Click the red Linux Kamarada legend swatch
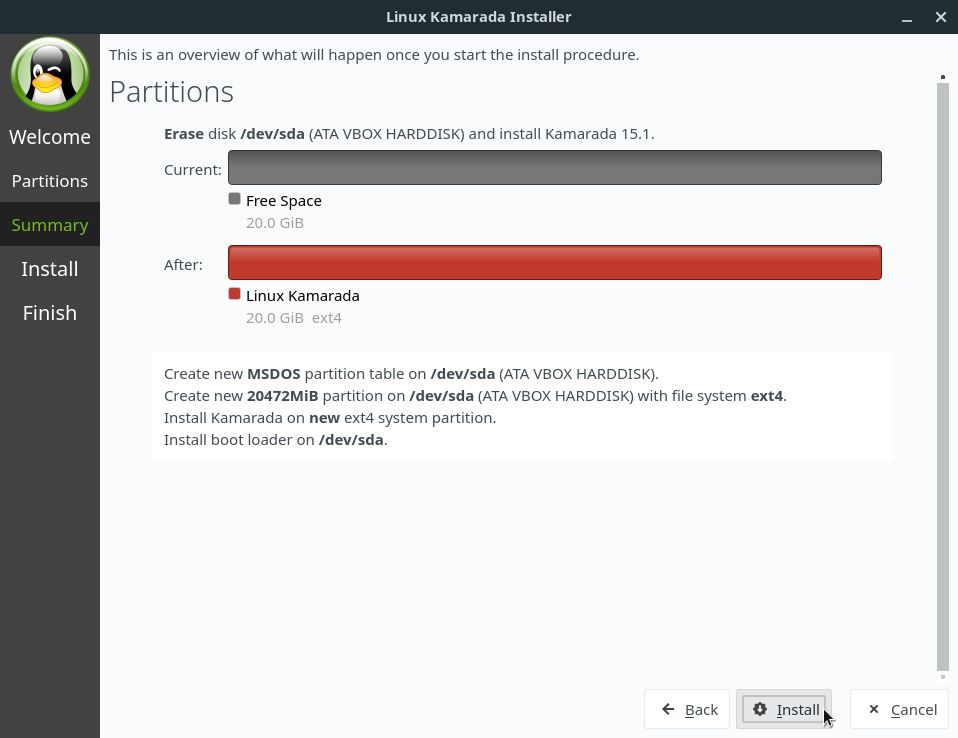The image size is (958, 738). (x=235, y=294)
